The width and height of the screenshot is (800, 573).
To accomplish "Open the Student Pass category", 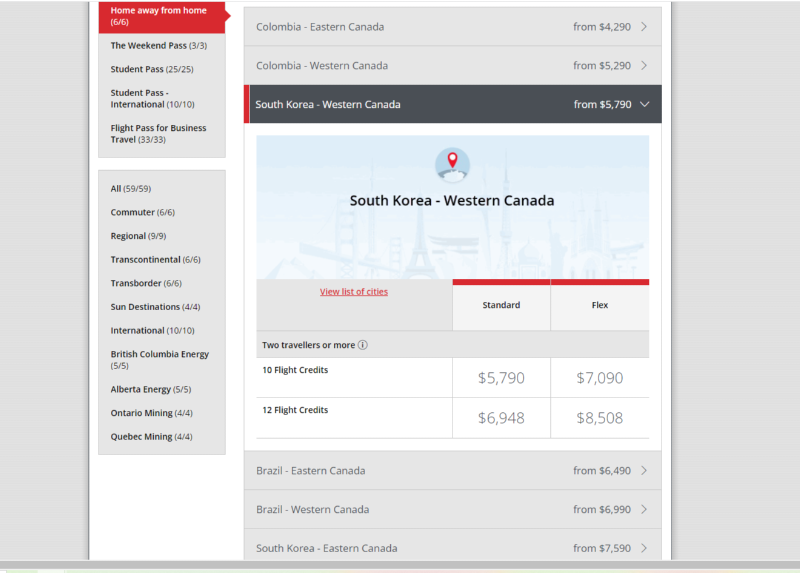I will point(150,70).
